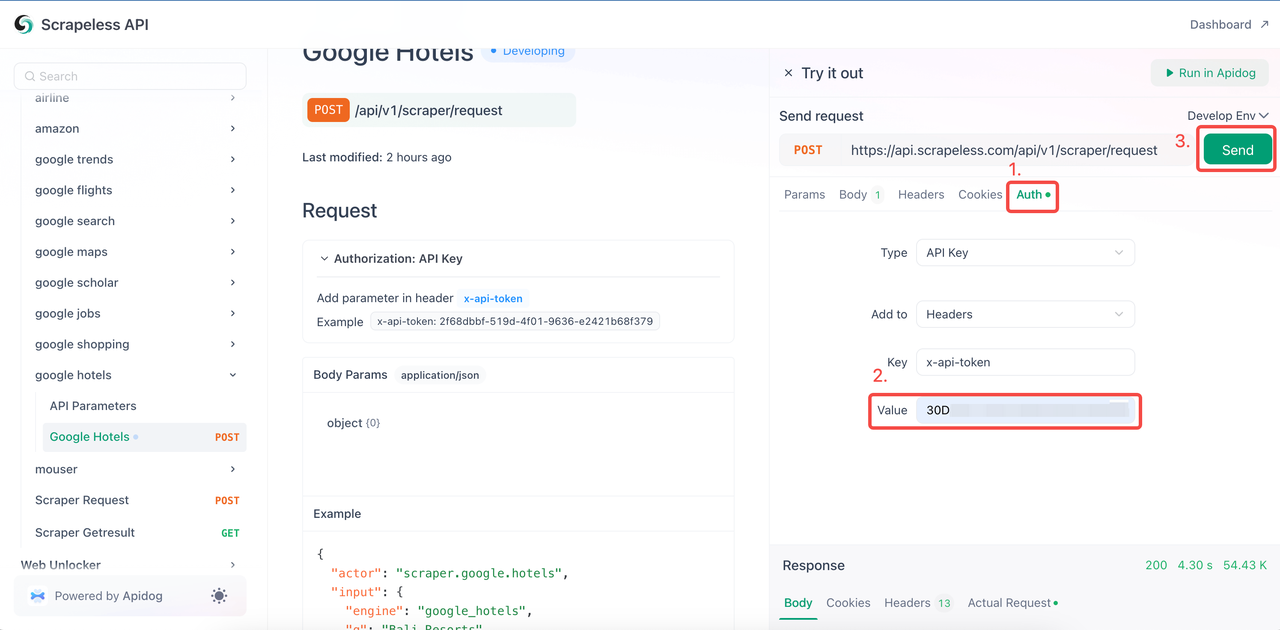
Task: Open the response Headers 13 tab
Action: coord(918,603)
